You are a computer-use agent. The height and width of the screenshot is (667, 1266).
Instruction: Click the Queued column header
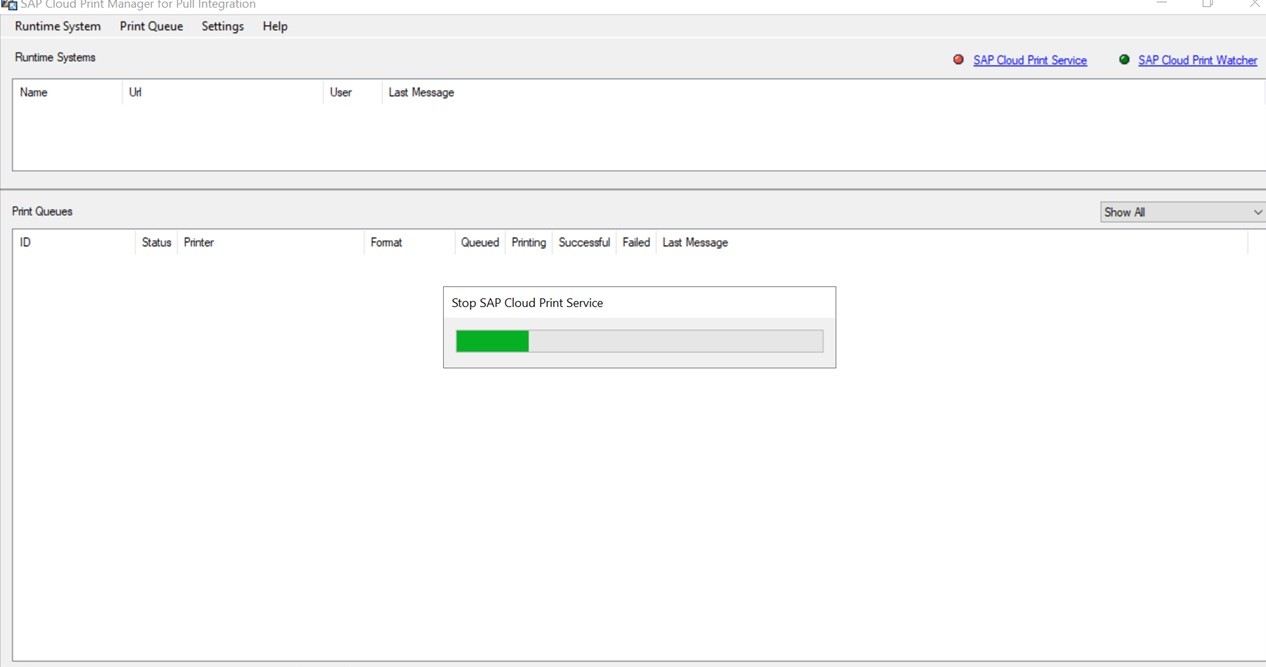pyautogui.click(x=480, y=242)
